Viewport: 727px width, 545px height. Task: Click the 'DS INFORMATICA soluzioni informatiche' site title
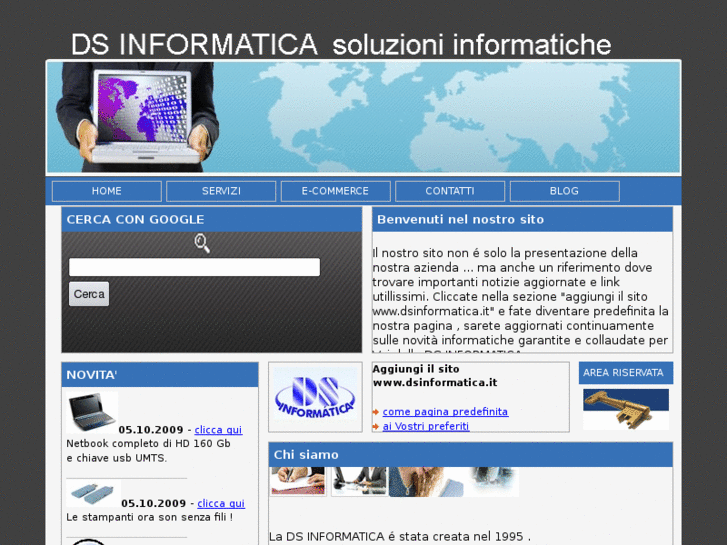tap(341, 45)
